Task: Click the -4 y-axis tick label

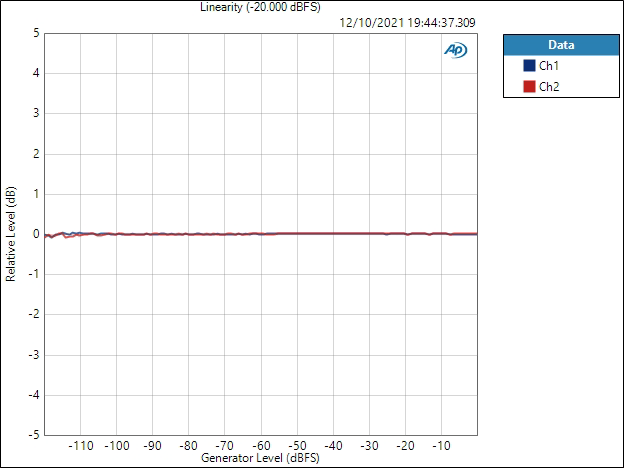Action: [x=34, y=395]
